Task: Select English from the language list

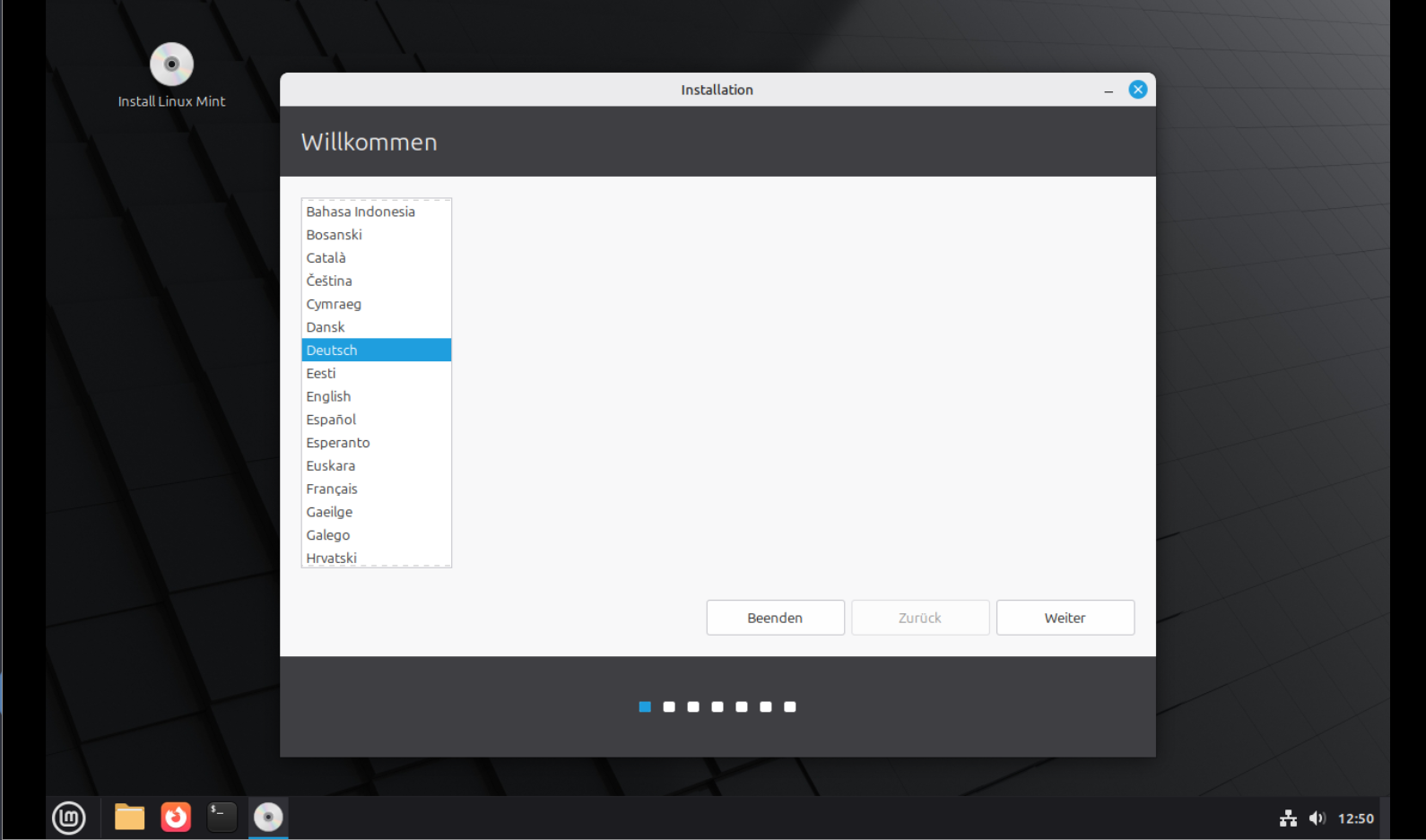Action: 329,396
